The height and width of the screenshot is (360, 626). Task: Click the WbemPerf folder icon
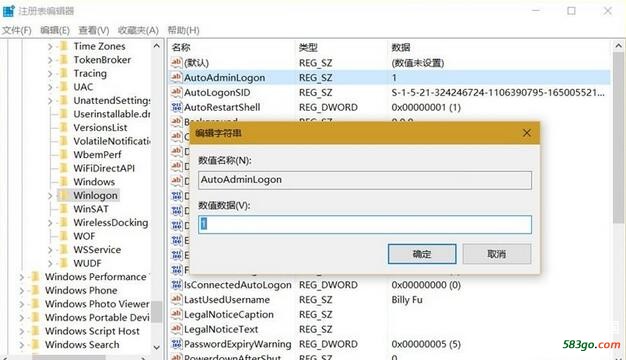63,154
